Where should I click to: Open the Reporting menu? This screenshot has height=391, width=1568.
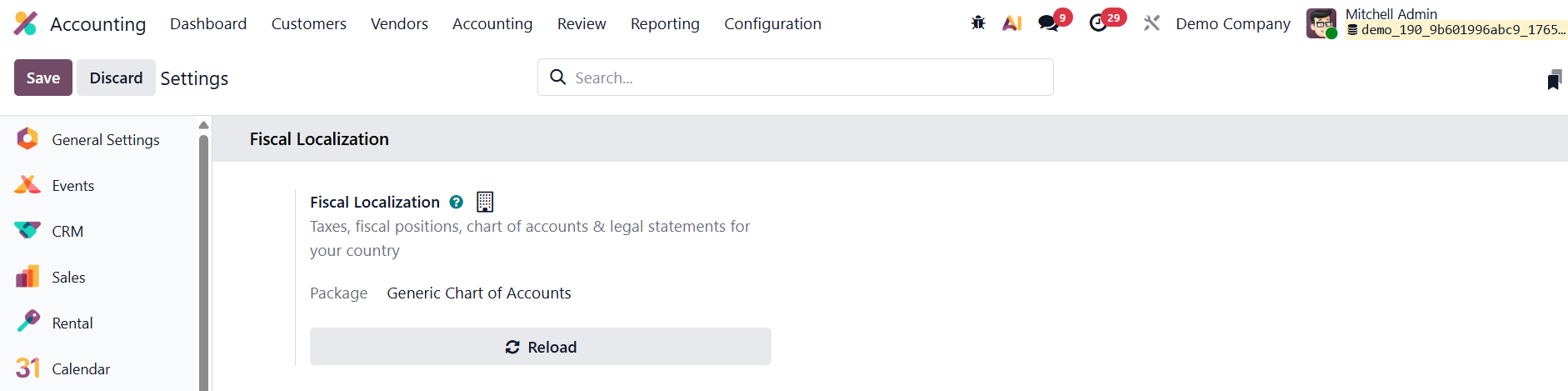665,23
